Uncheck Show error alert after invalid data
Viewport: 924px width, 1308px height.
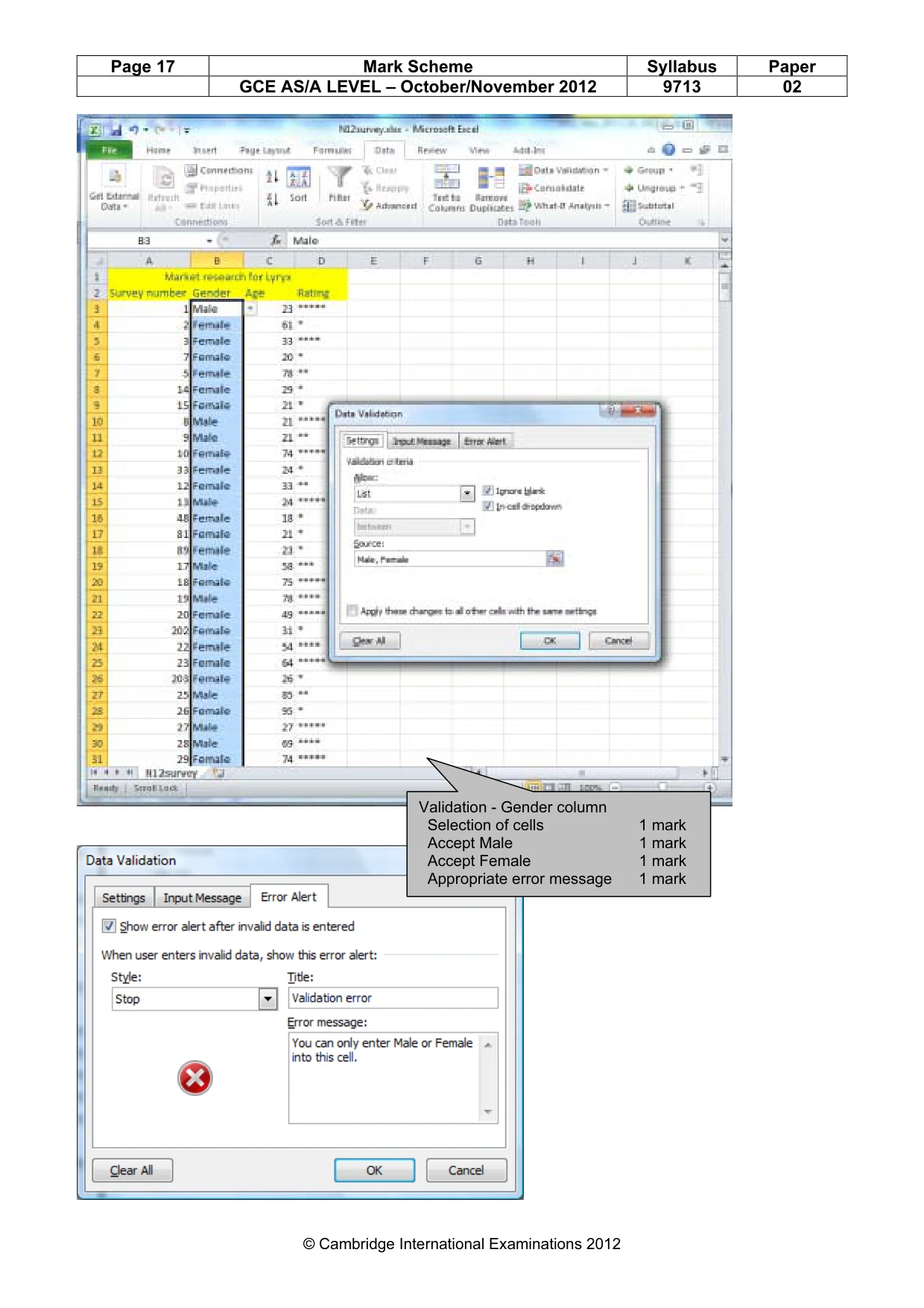pyautogui.click(x=109, y=926)
